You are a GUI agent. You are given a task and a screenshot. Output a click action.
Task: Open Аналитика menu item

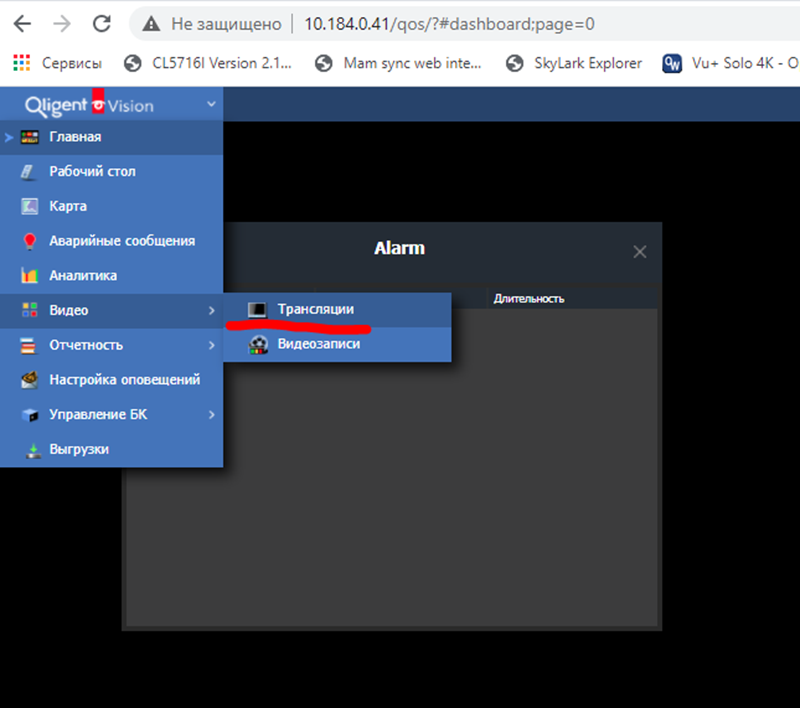(x=111, y=276)
